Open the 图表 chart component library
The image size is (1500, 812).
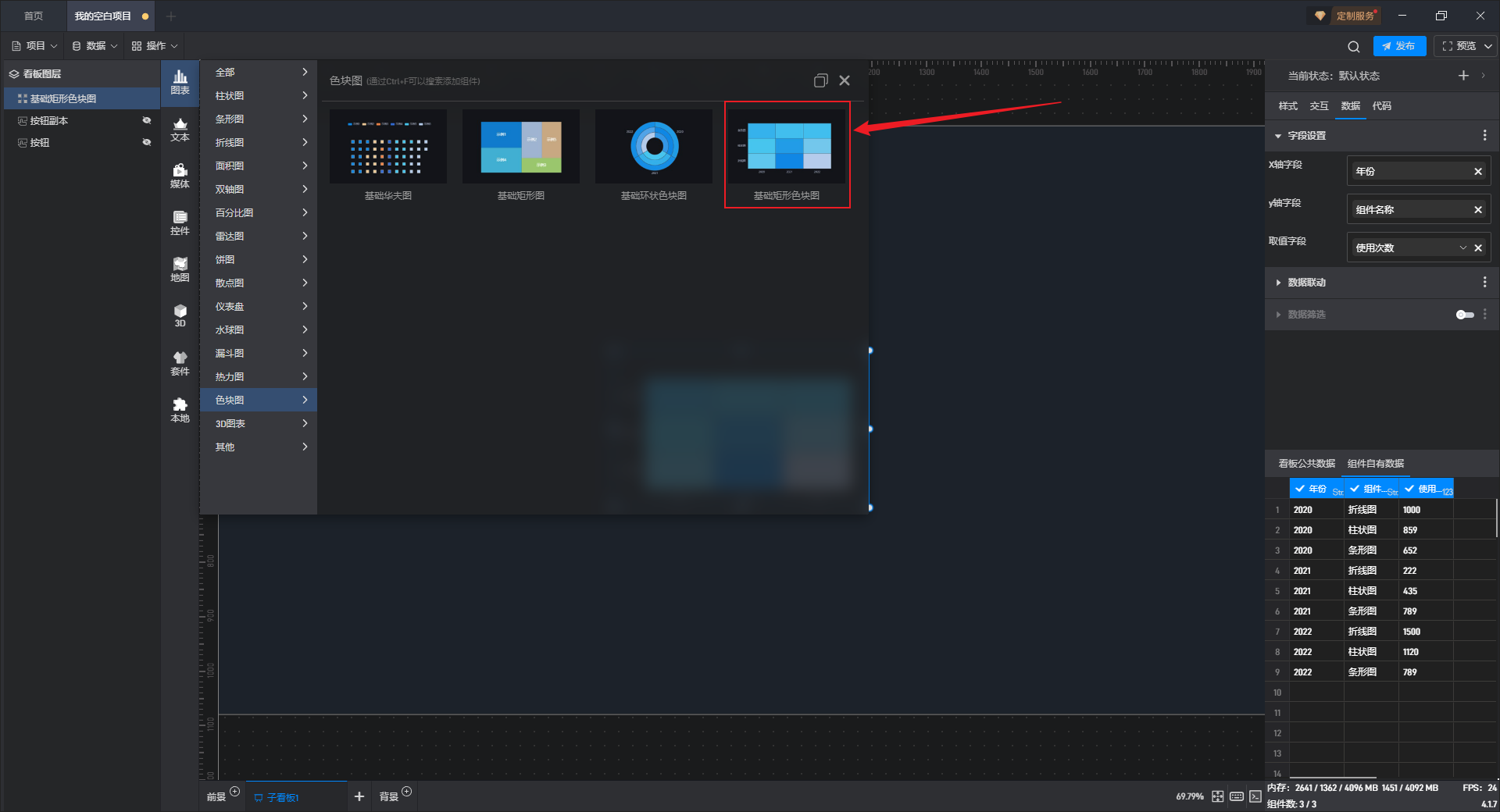tap(180, 82)
